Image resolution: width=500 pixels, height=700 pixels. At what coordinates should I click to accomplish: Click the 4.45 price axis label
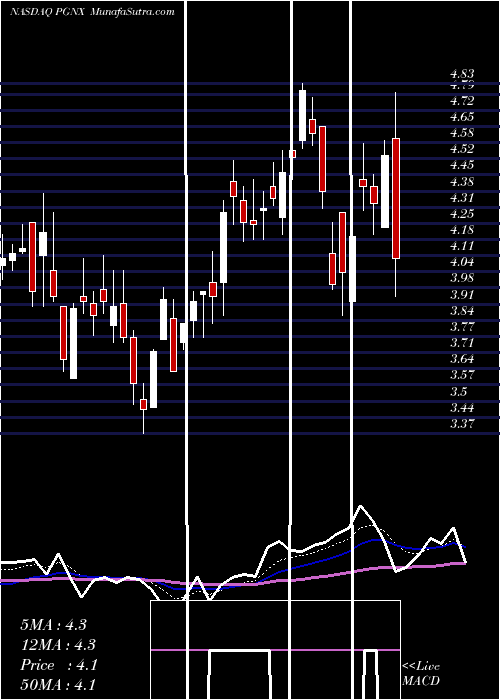(x=462, y=165)
